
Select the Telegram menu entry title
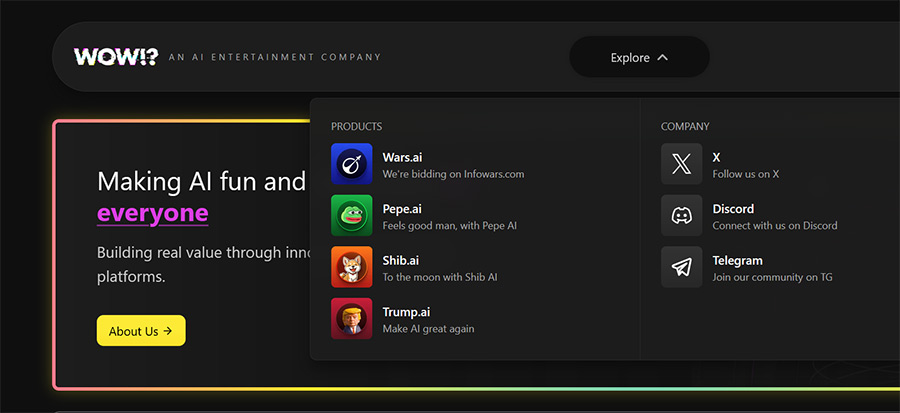tap(738, 260)
